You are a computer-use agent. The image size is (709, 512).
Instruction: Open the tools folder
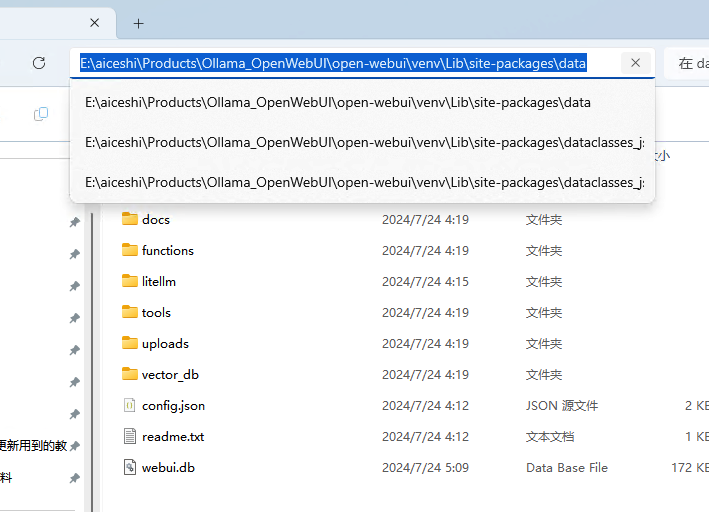tap(156, 313)
